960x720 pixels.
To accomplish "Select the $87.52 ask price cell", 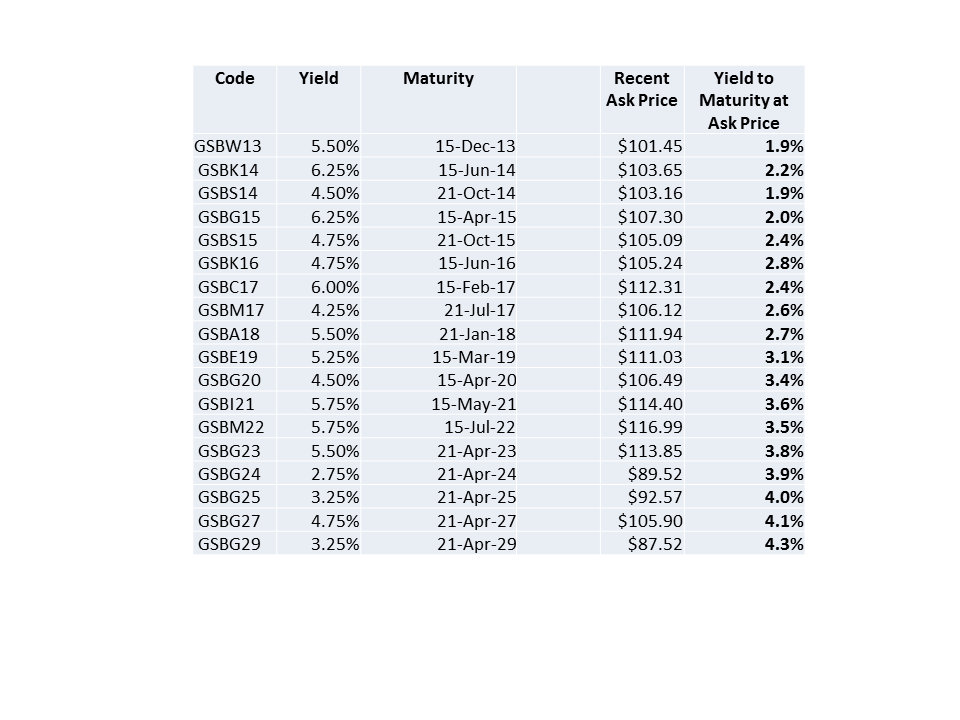I will [655, 544].
